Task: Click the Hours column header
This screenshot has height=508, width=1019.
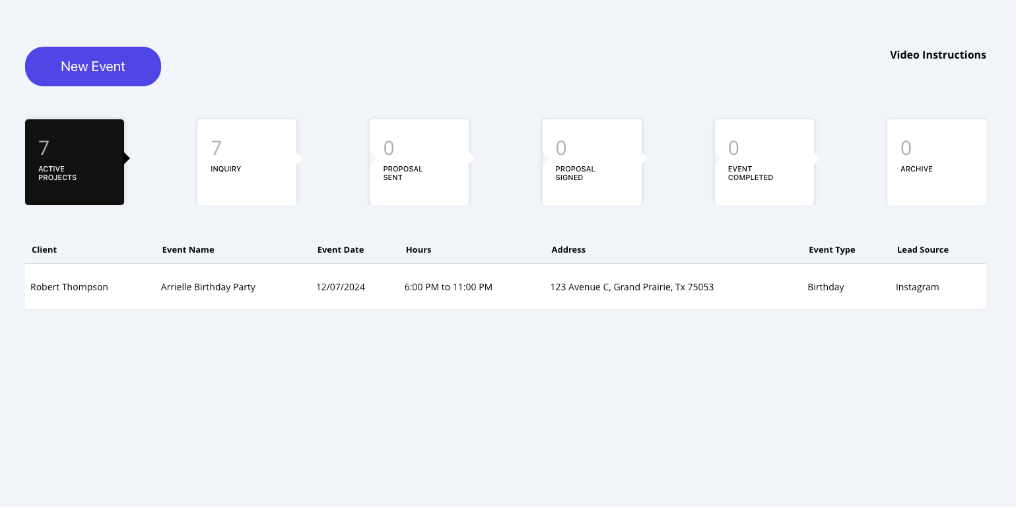Action: [418, 250]
